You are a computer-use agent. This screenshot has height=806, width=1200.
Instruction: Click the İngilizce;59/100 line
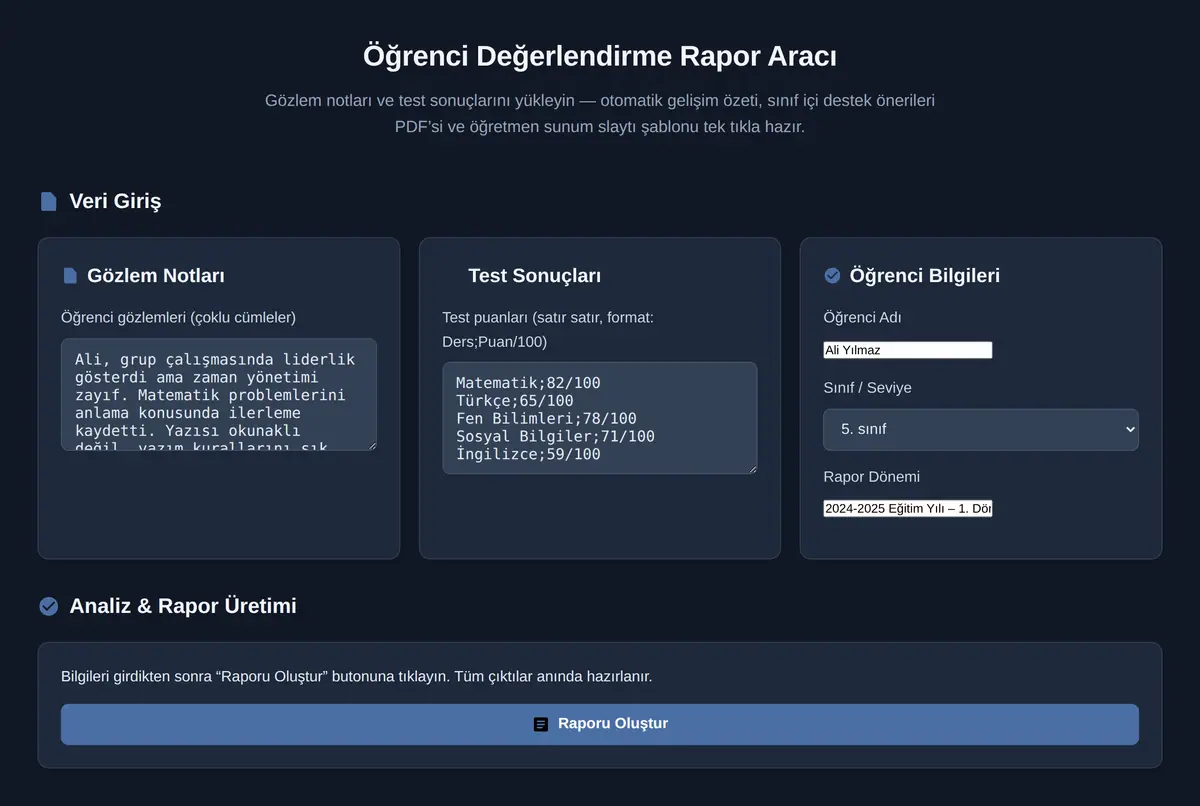coord(528,454)
